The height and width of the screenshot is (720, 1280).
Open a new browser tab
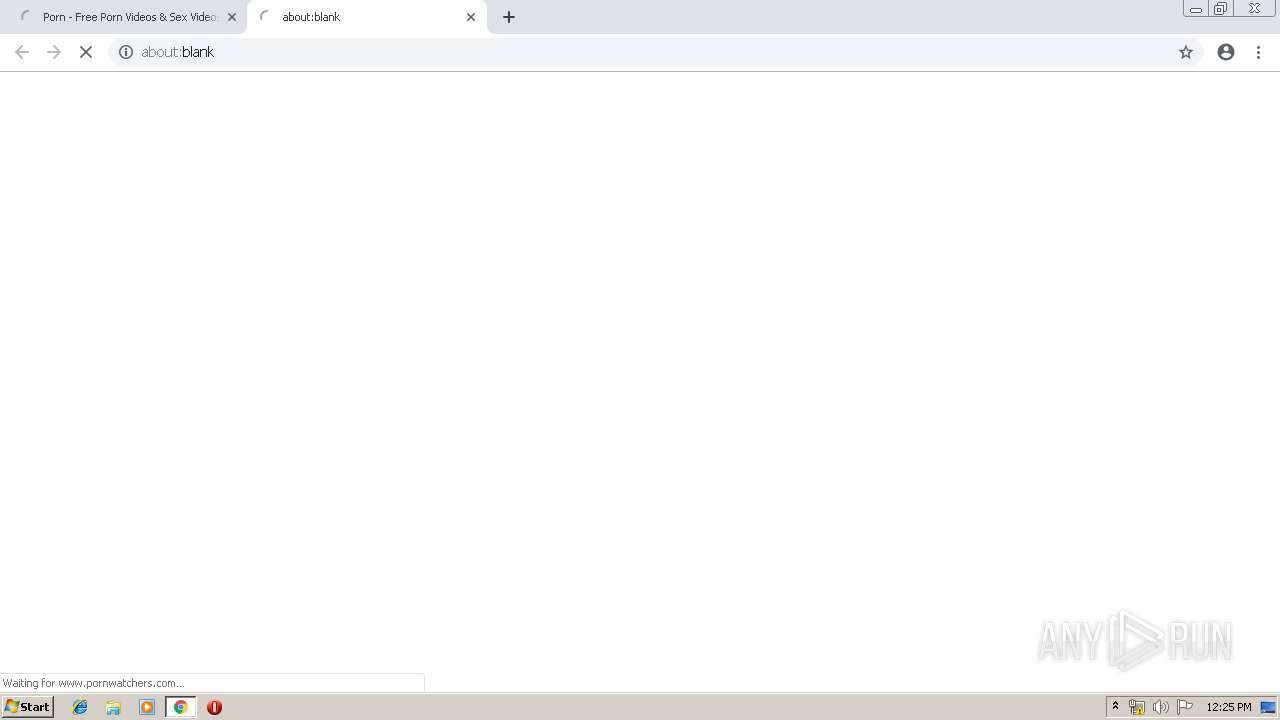point(509,17)
